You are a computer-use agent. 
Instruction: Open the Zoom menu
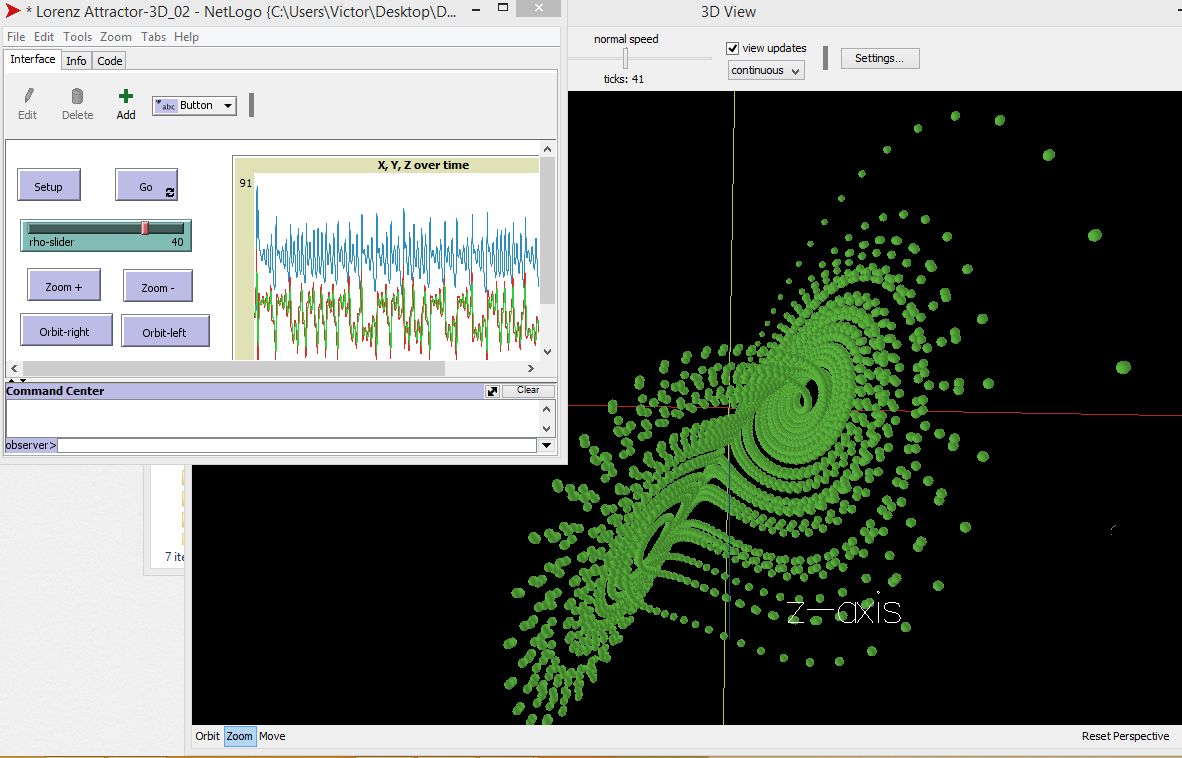tap(115, 36)
